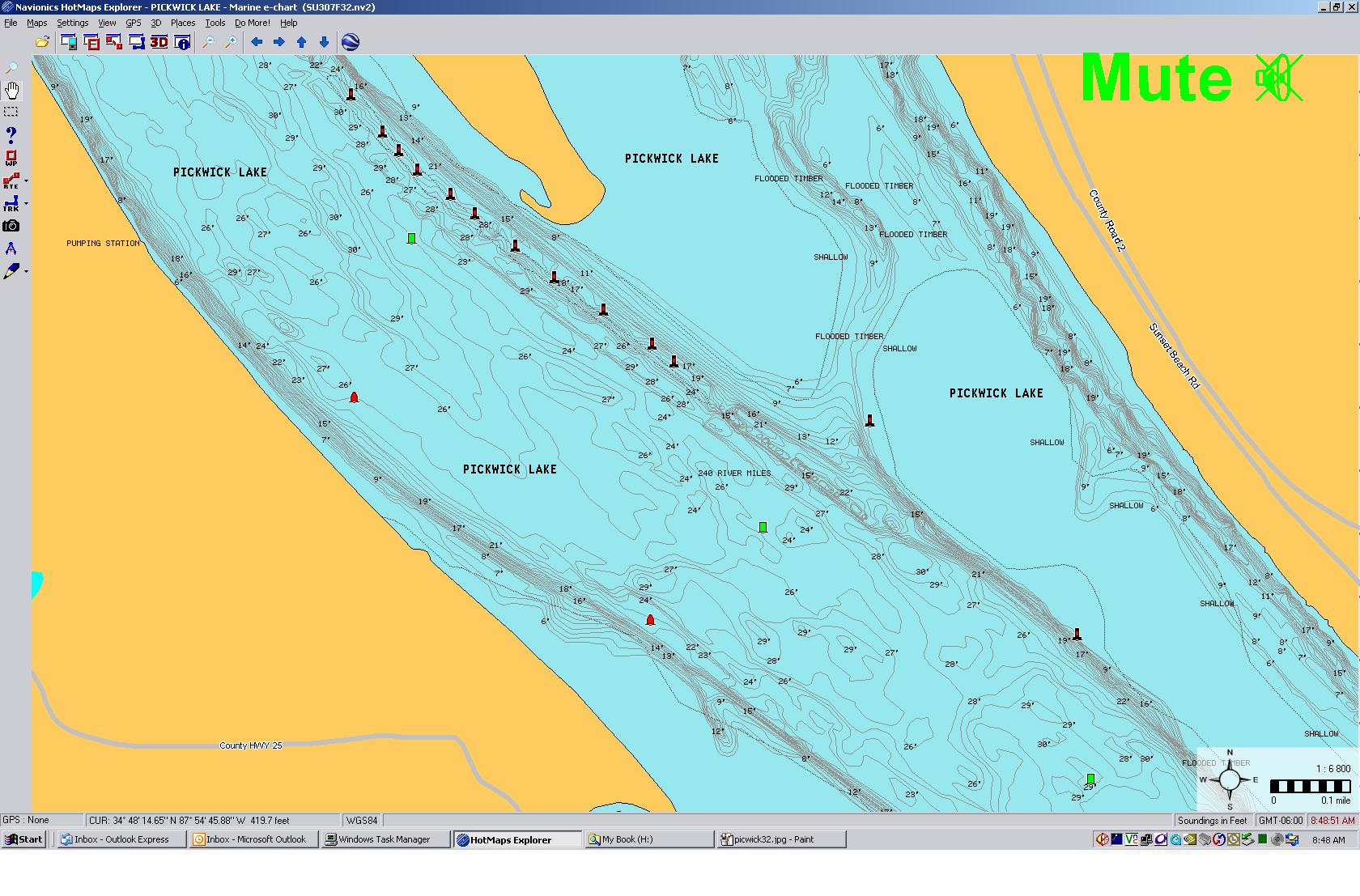Open the 3D view toolbar button
This screenshot has width=1360, height=896.
coord(159,42)
